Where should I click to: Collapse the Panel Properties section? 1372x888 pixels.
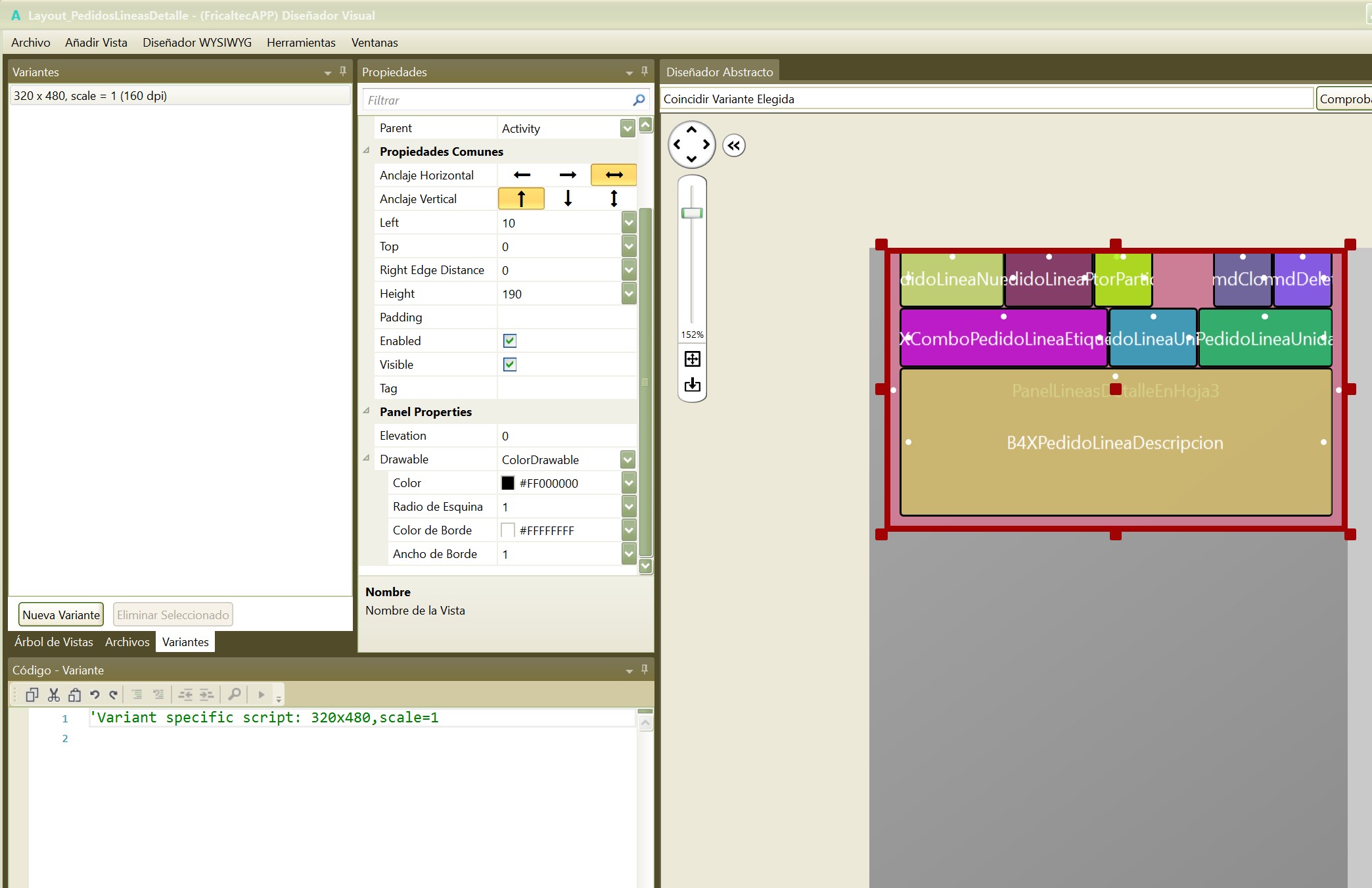click(x=367, y=411)
